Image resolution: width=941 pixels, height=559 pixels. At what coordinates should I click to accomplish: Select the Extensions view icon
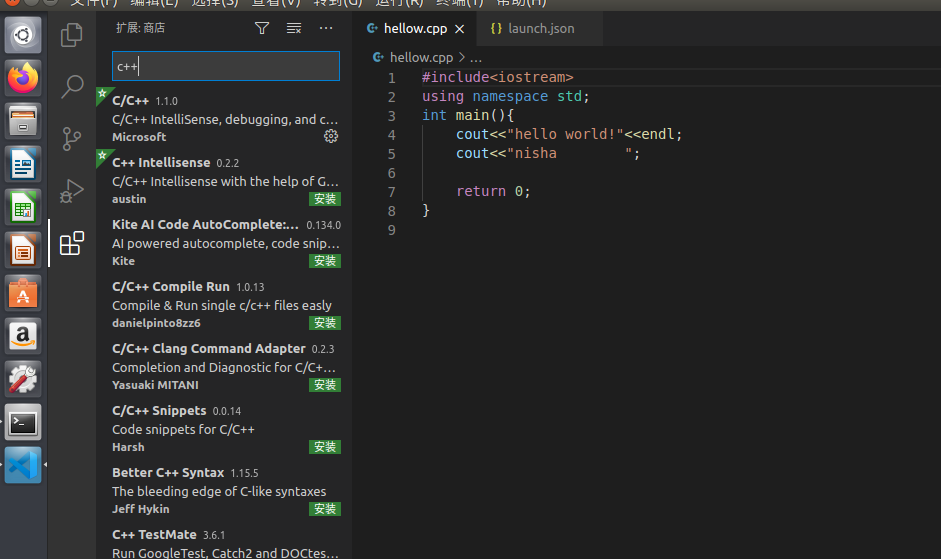pyautogui.click(x=71, y=243)
